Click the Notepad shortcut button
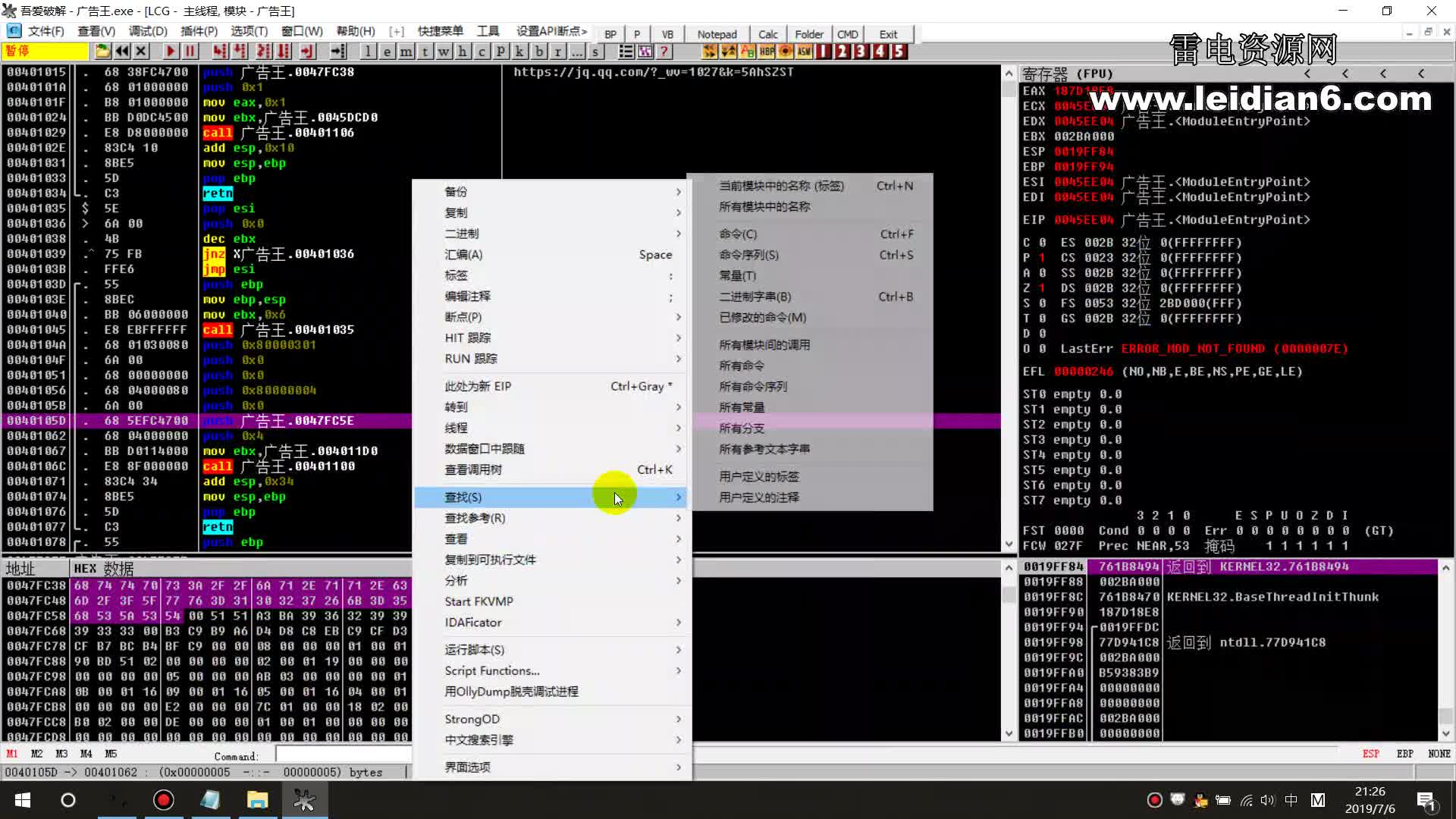Screen dimensions: 1456x819 pyautogui.click(x=717, y=34)
